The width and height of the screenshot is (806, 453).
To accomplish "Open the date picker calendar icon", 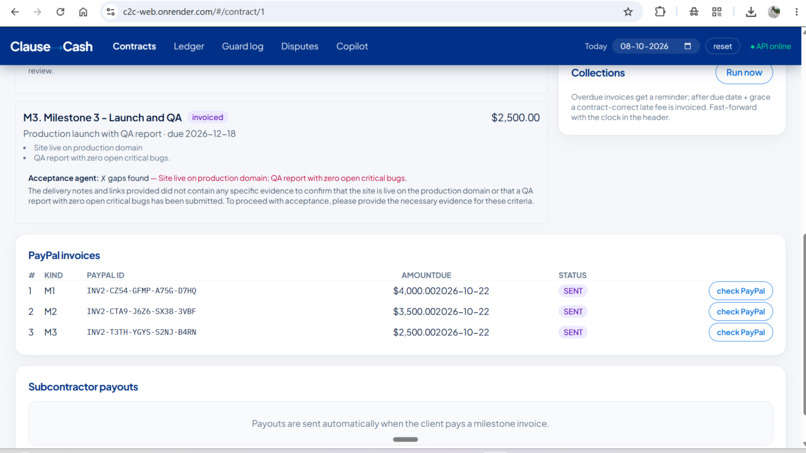I will pos(687,46).
